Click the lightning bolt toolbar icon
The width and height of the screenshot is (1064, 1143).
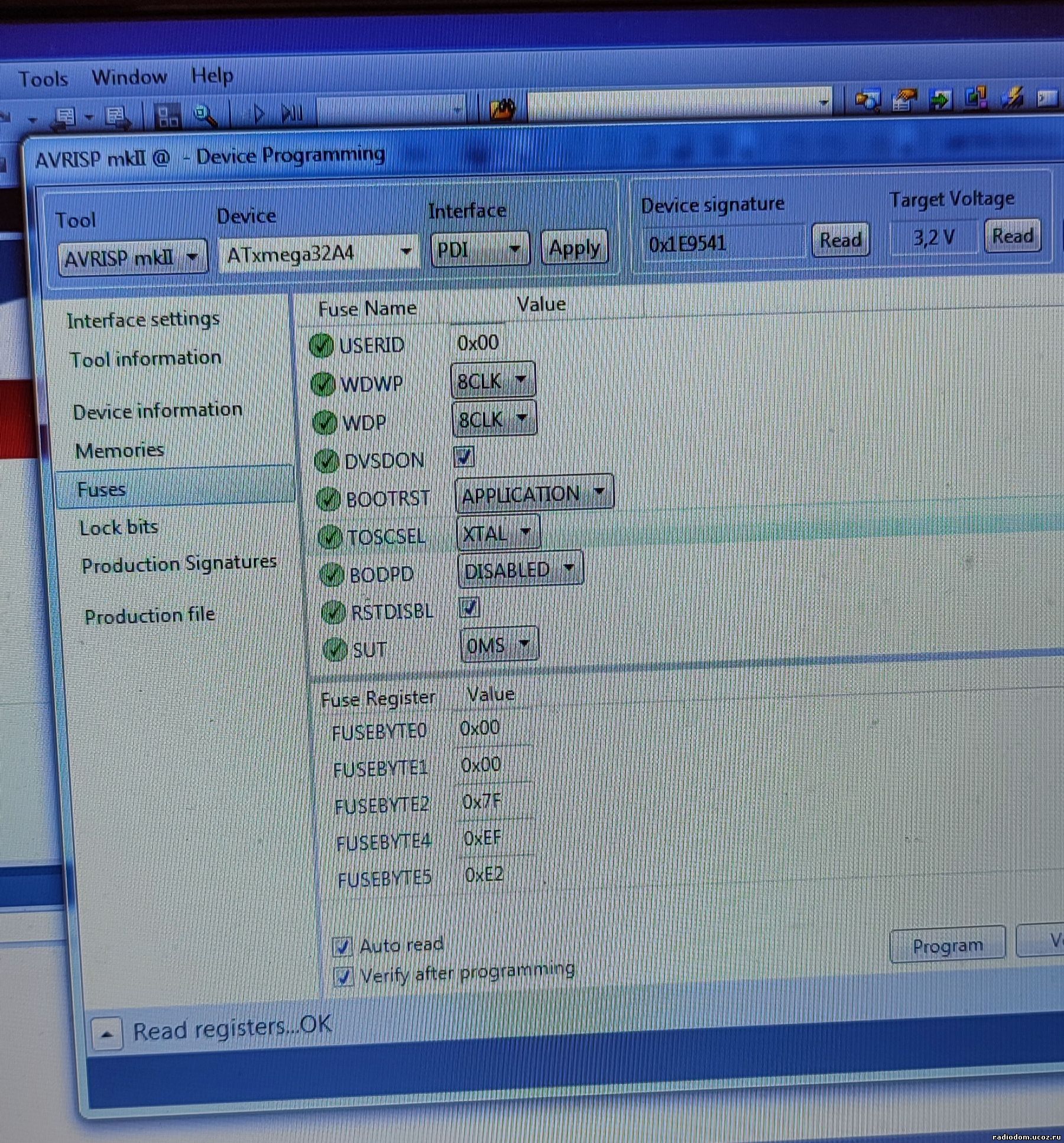tap(1013, 98)
